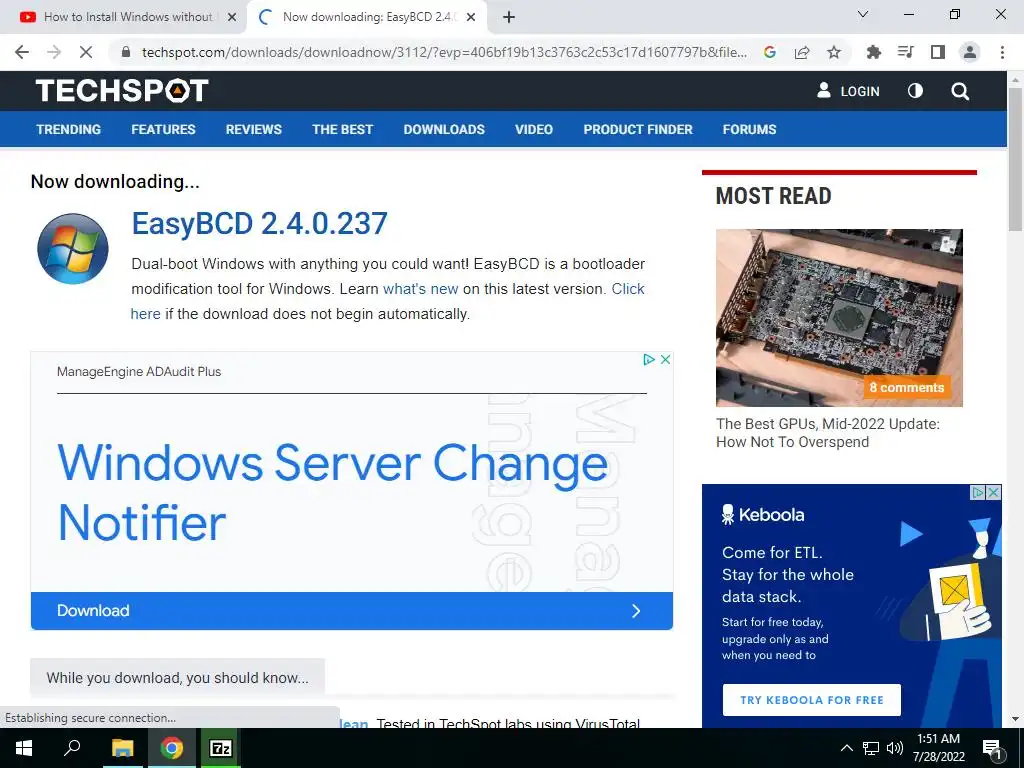The width and height of the screenshot is (1024, 768).
Task: Close the Now downloading EasyBCD tab
Action: coord(471,18)
